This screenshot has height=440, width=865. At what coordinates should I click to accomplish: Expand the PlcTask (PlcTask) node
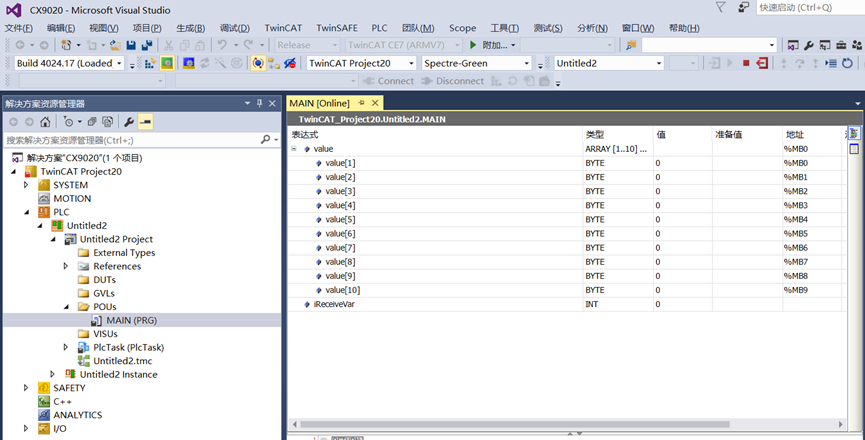tap(66, 347)
